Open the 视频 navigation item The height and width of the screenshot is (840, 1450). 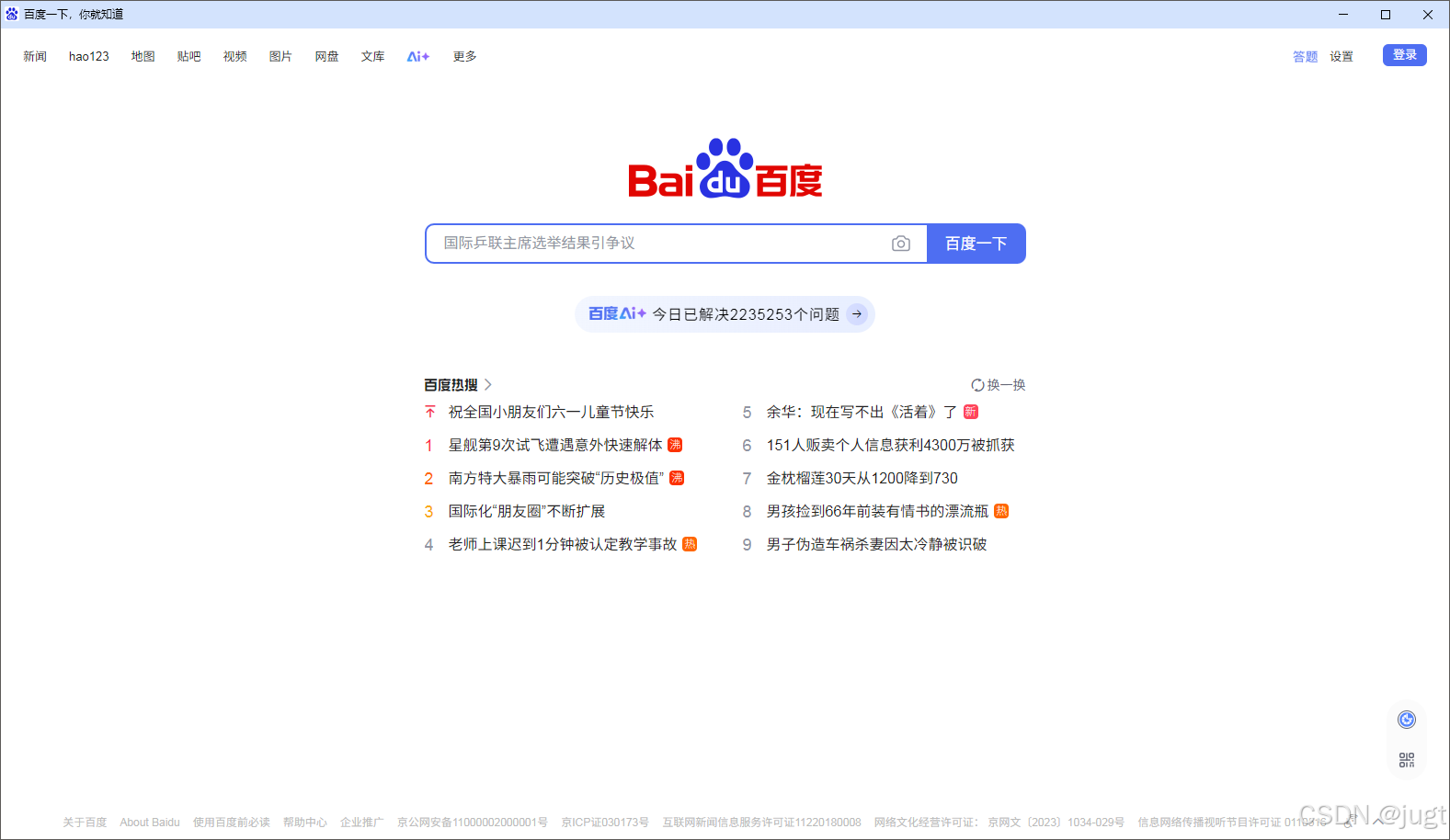(234, 57)
